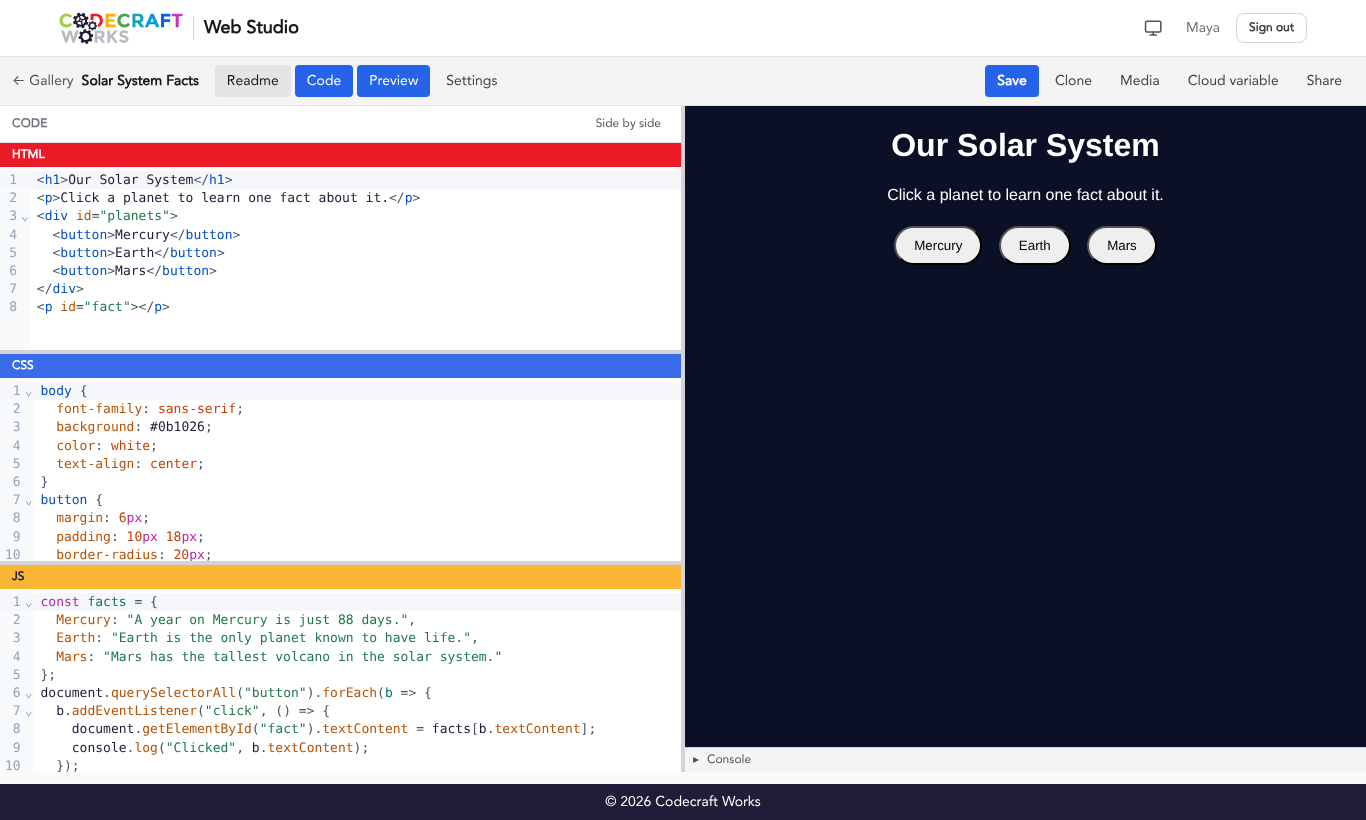Go back to the Gallery
This screenshot has width=1366, height=820.
pyautogui.click(x=43, y=81)
